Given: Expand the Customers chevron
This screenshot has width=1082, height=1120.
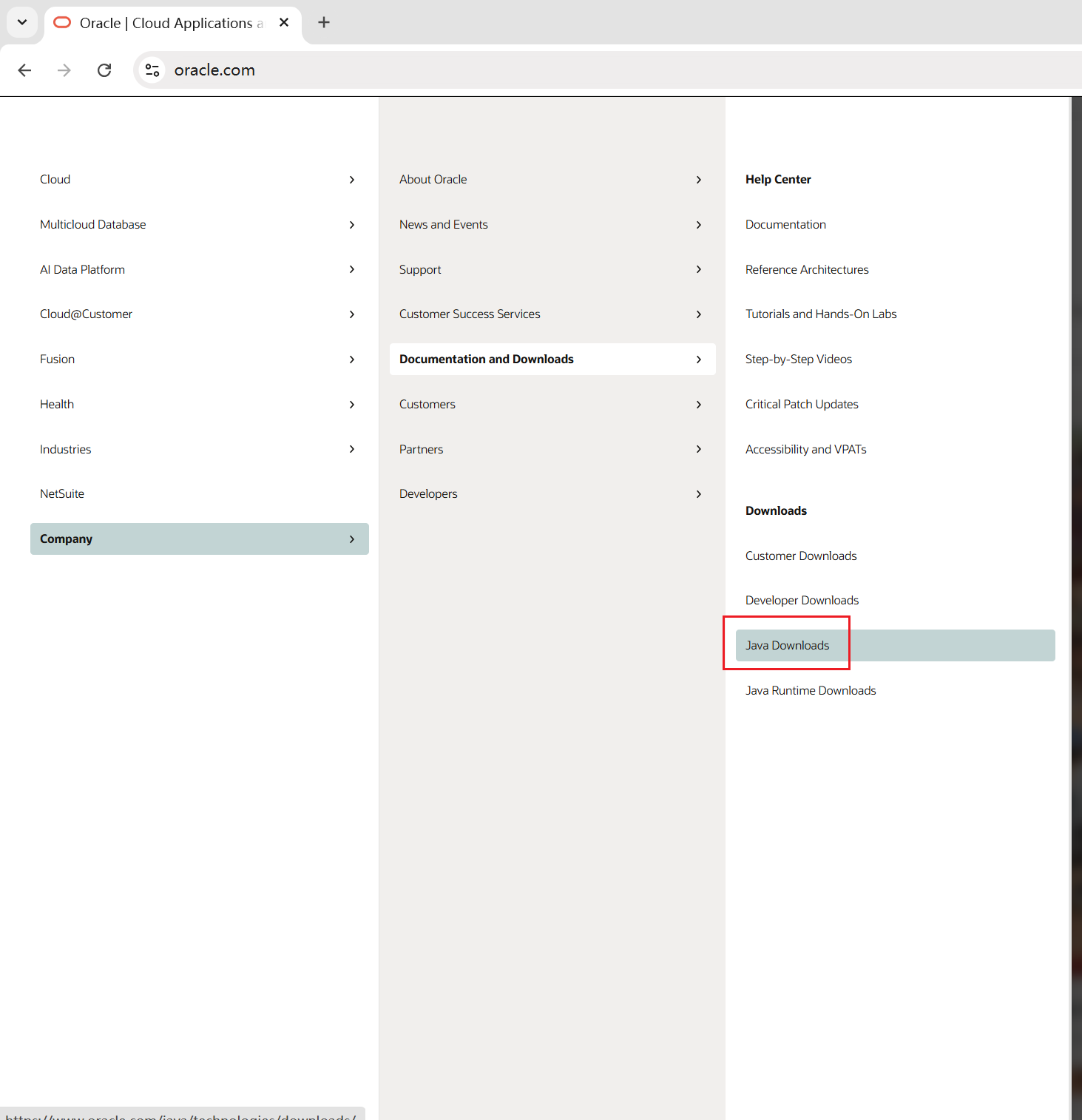Looking at the screenshot, I should click(x=699, y=405).
